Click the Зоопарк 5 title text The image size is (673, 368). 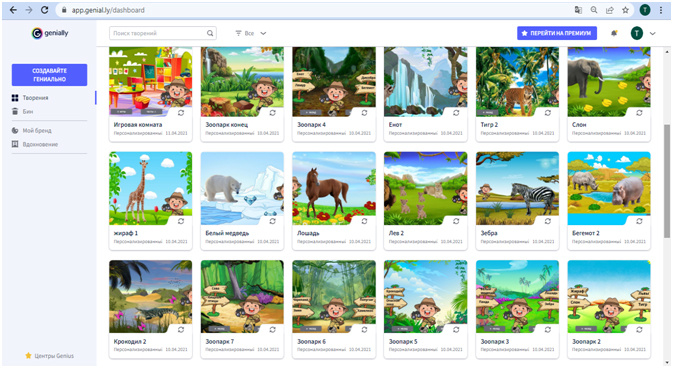(403, 341)
